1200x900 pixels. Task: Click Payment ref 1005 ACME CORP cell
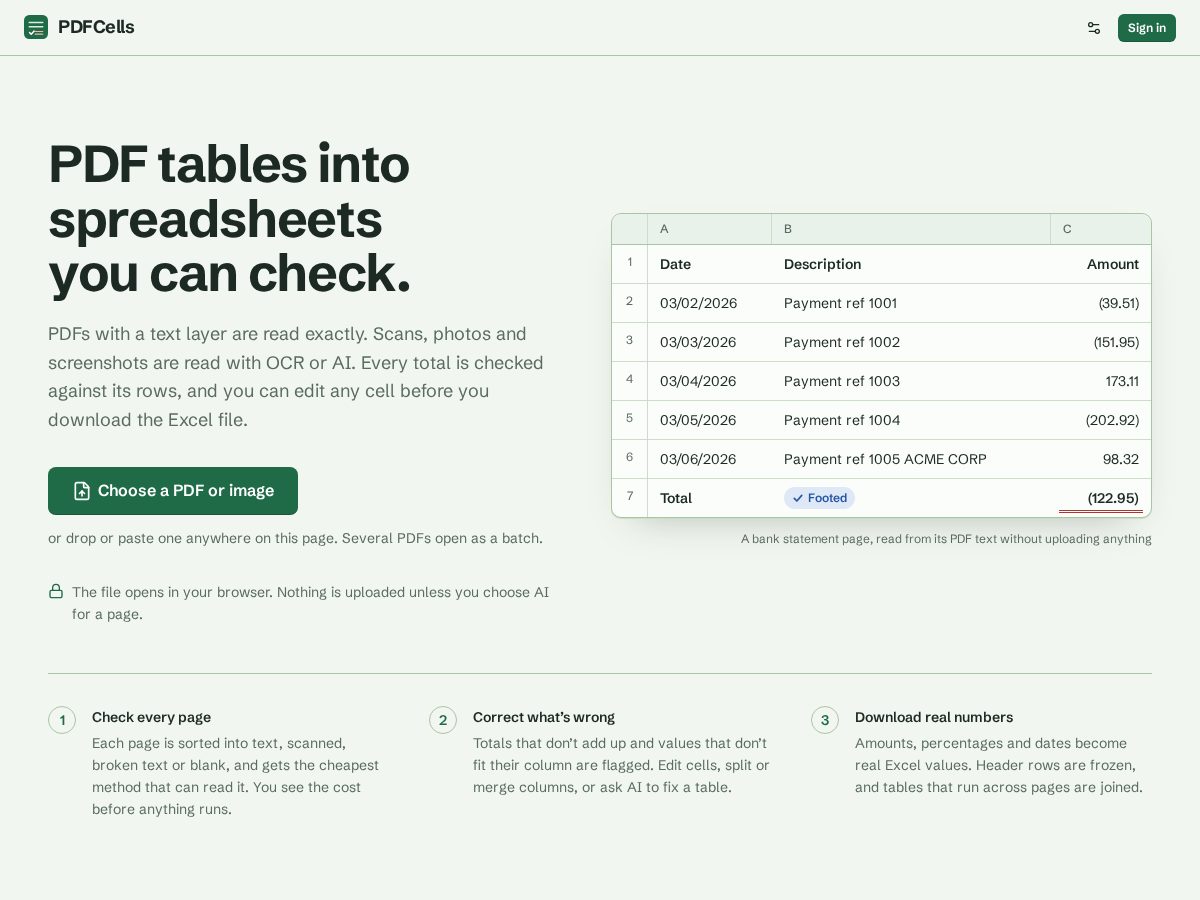click(911, 459)
